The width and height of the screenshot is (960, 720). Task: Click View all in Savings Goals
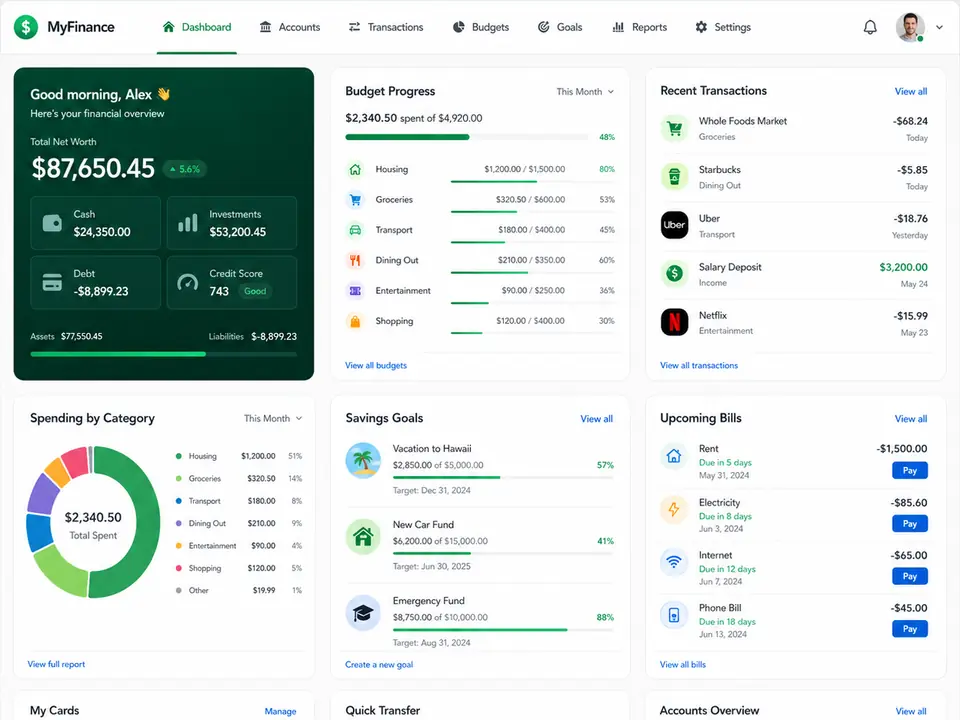[596, 419]
